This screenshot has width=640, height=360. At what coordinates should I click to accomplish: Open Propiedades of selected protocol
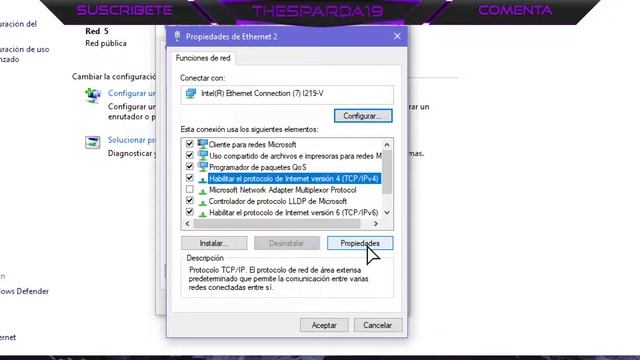pos(360,243)
